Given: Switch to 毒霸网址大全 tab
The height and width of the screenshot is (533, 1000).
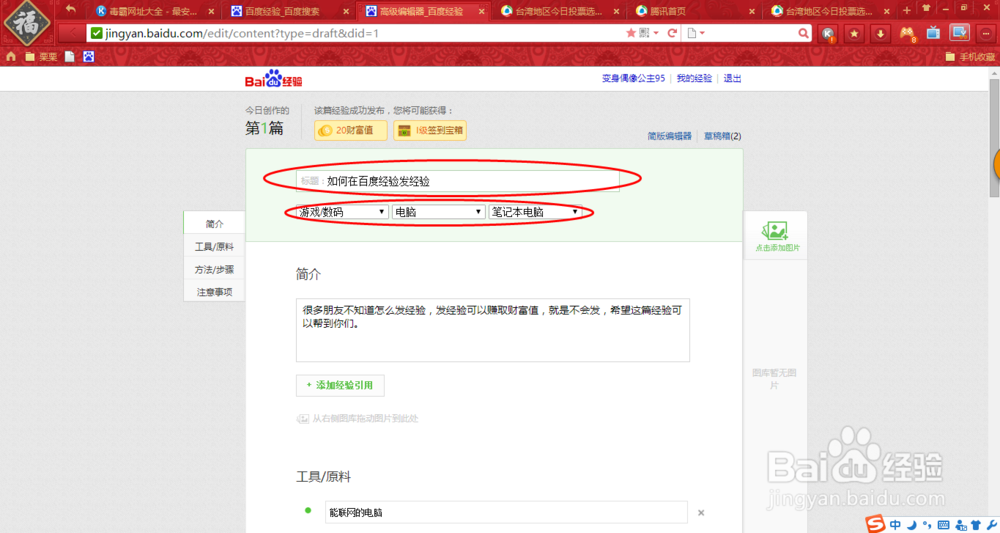Looking at the screenshot, I should click(153, 11).
